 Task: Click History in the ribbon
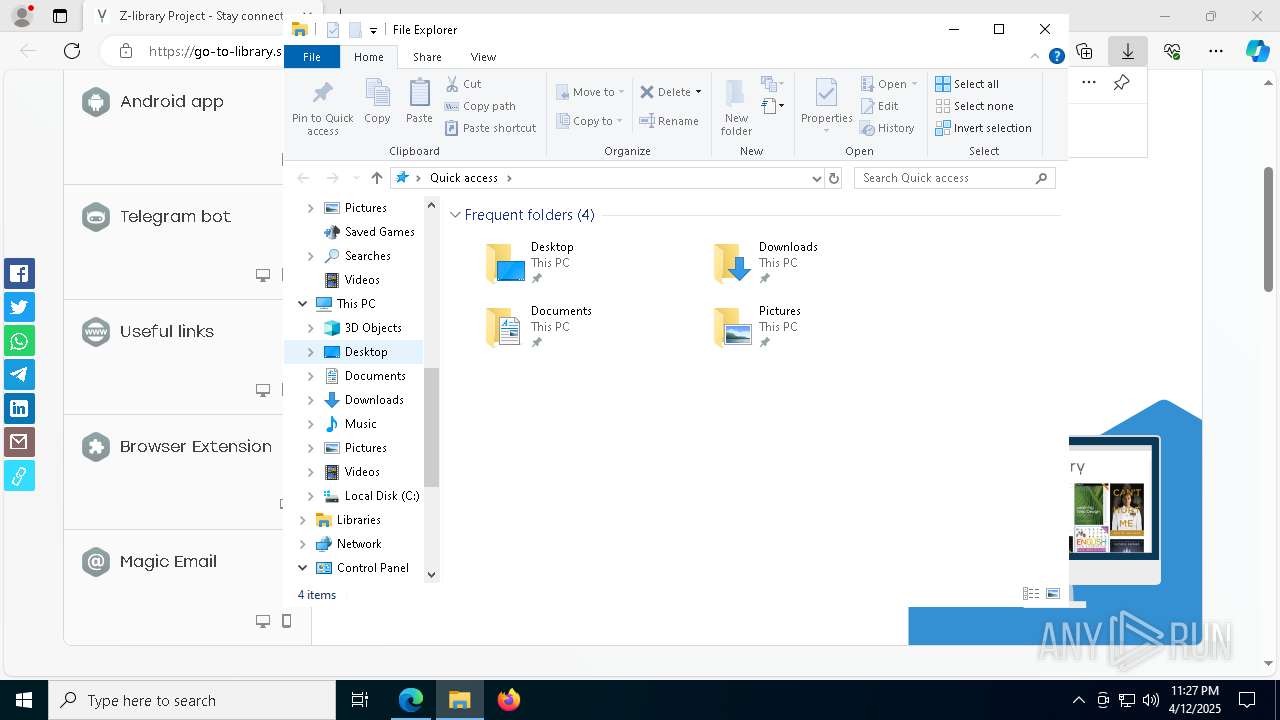pyautogui.click(x=887, y=128)
